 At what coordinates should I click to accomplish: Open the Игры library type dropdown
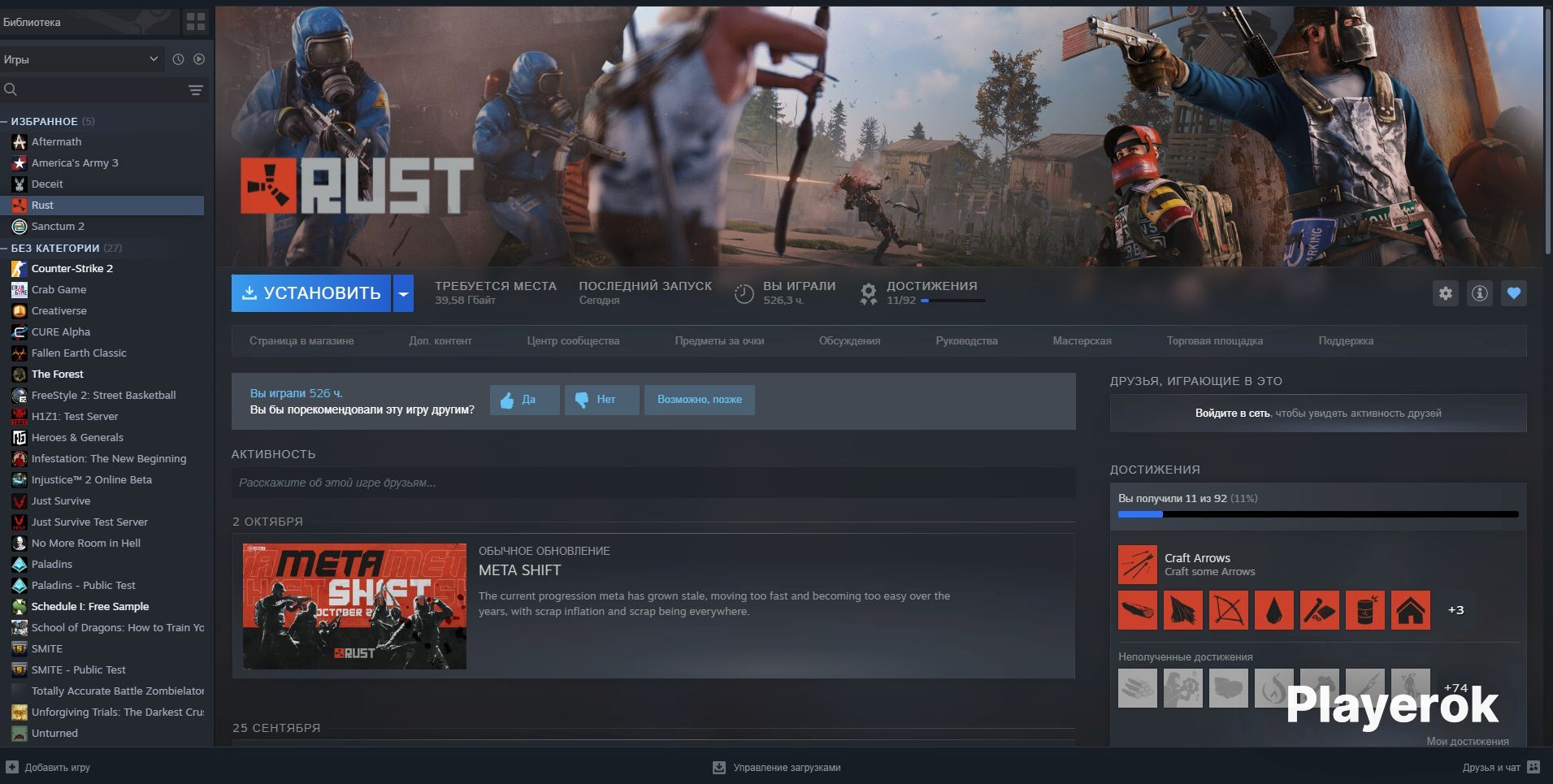click(81, 59)
